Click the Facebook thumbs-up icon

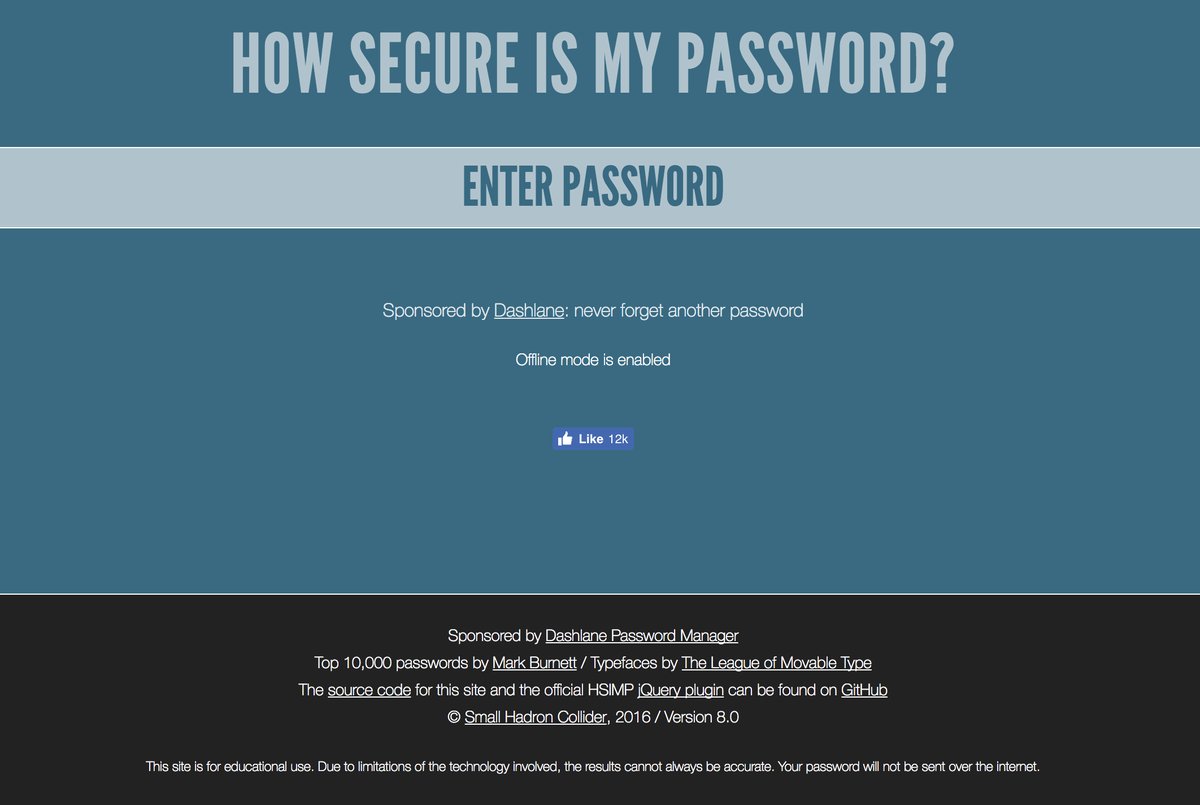(x=566, y=439)
